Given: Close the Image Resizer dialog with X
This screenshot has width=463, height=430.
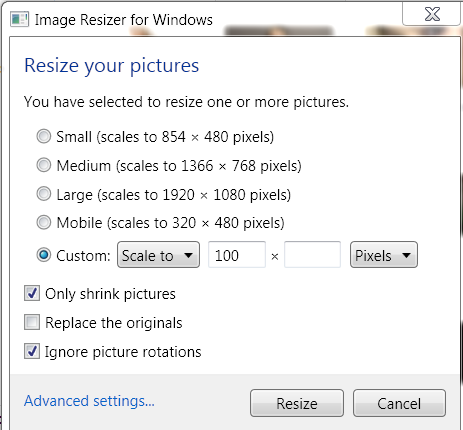Looking at the screenshot, I should tap(432, 14).
